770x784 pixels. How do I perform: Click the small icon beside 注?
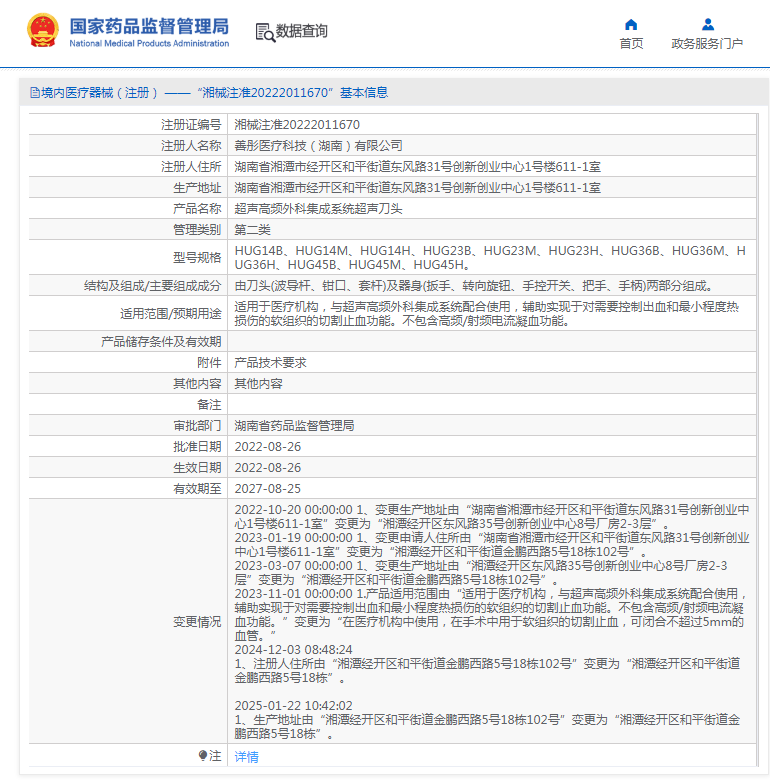coord(203,757)
